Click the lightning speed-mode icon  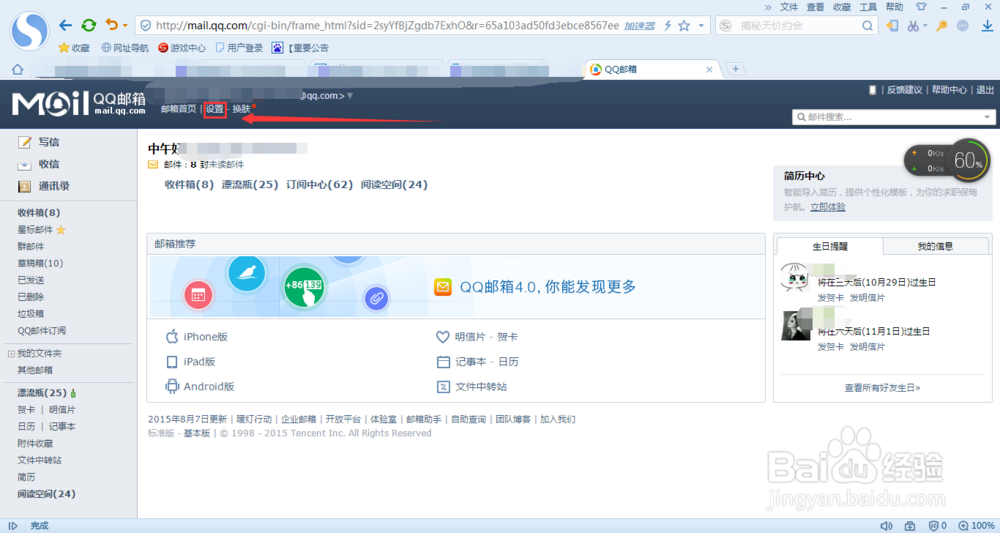click(x=668, y=26)
